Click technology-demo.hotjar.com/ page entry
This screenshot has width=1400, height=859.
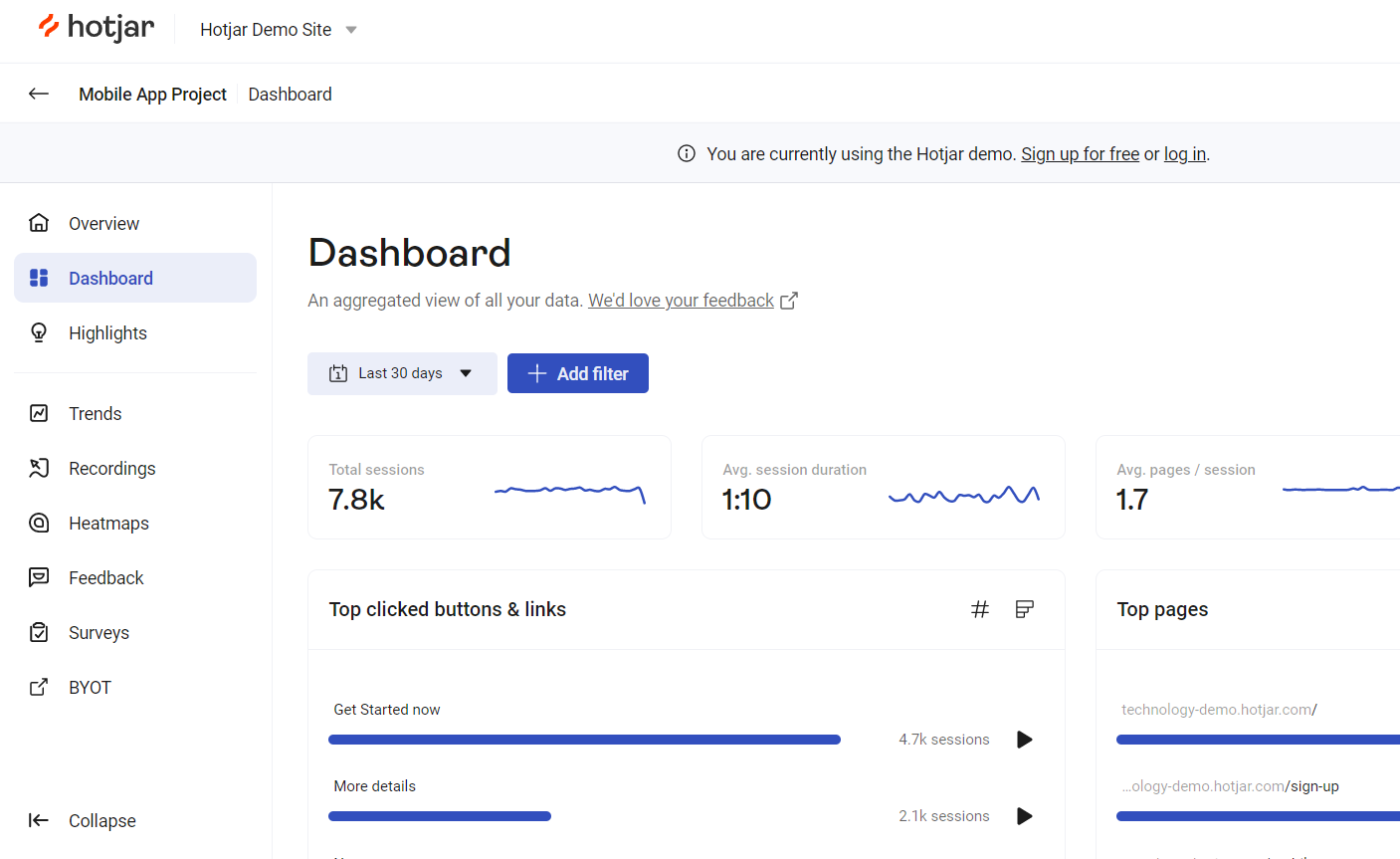[1219, 710]
